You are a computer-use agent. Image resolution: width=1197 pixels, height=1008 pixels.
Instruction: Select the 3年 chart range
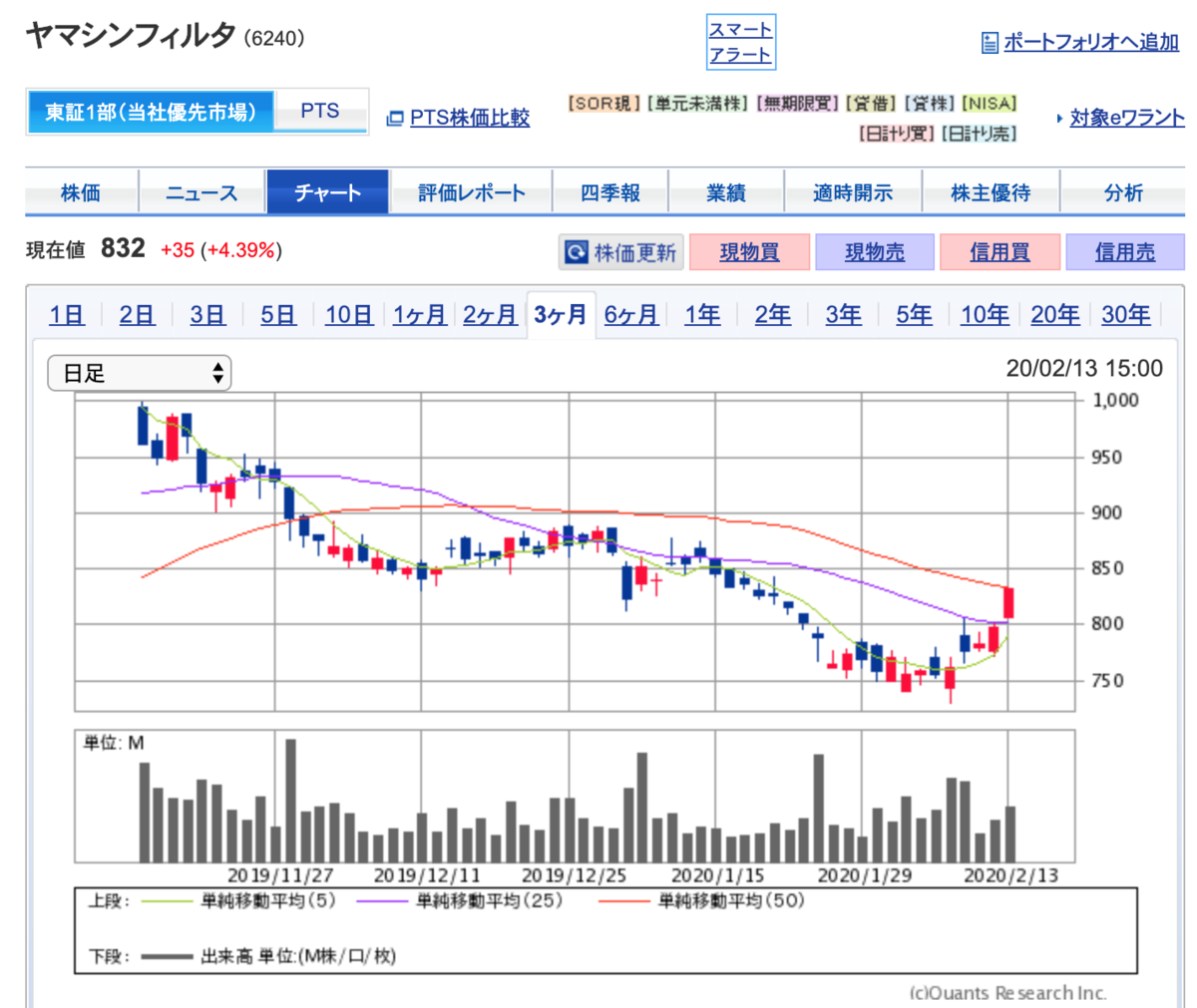pos(844,315)
